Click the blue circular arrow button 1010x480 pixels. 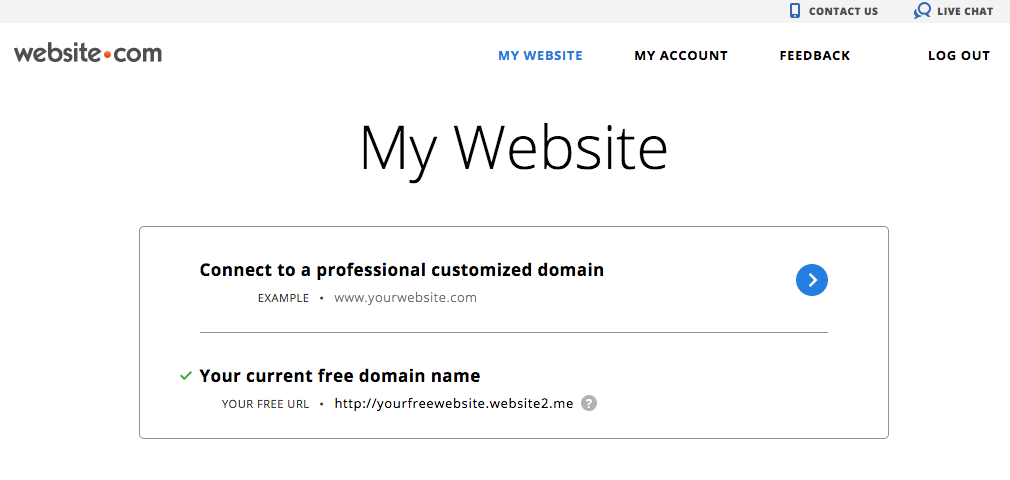812,280
